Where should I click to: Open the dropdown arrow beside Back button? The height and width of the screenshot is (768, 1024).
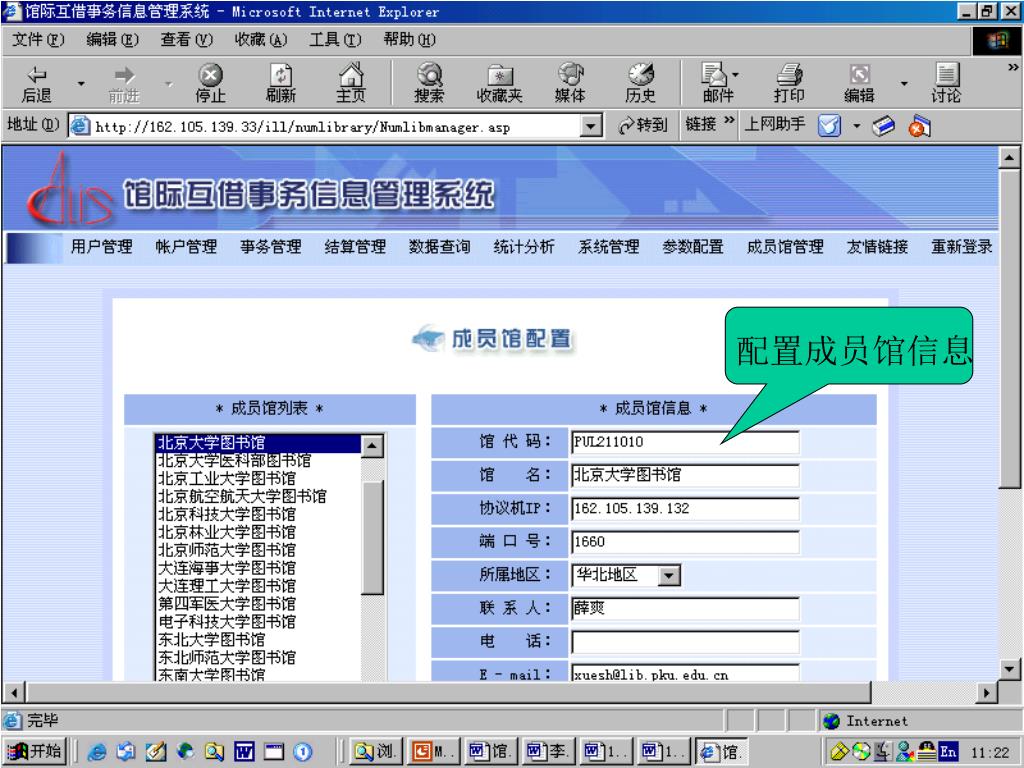point(81,84)
